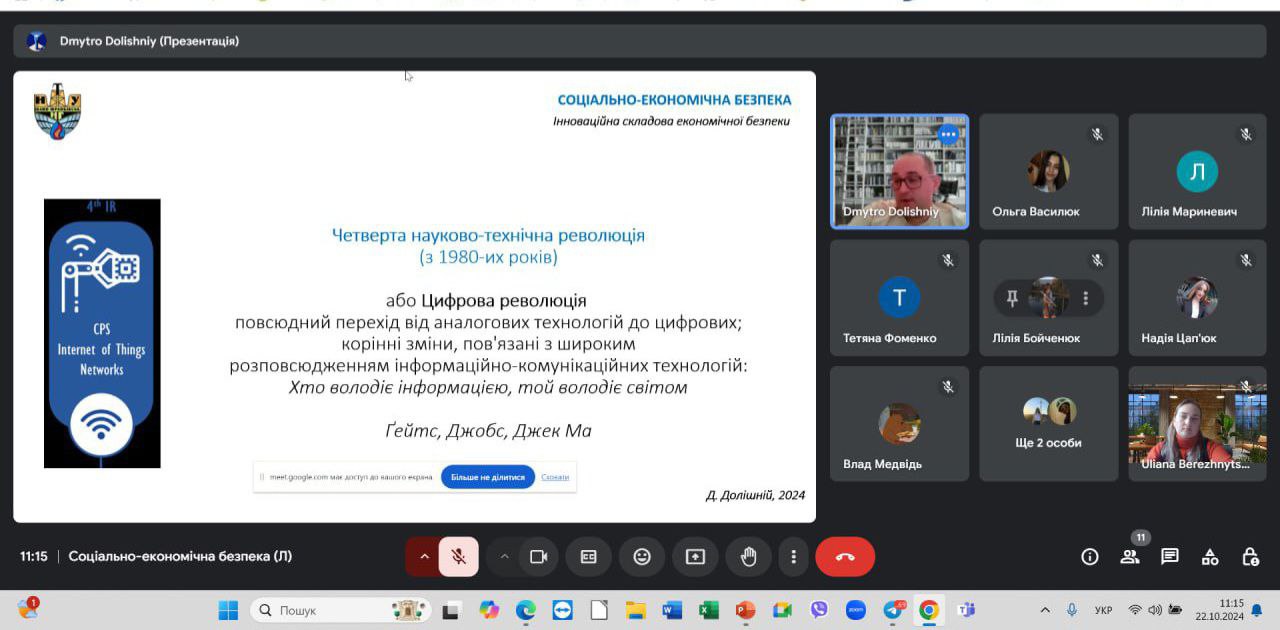Click the blue stop sharing button
1280x630 pixels.
pos(488,477)
